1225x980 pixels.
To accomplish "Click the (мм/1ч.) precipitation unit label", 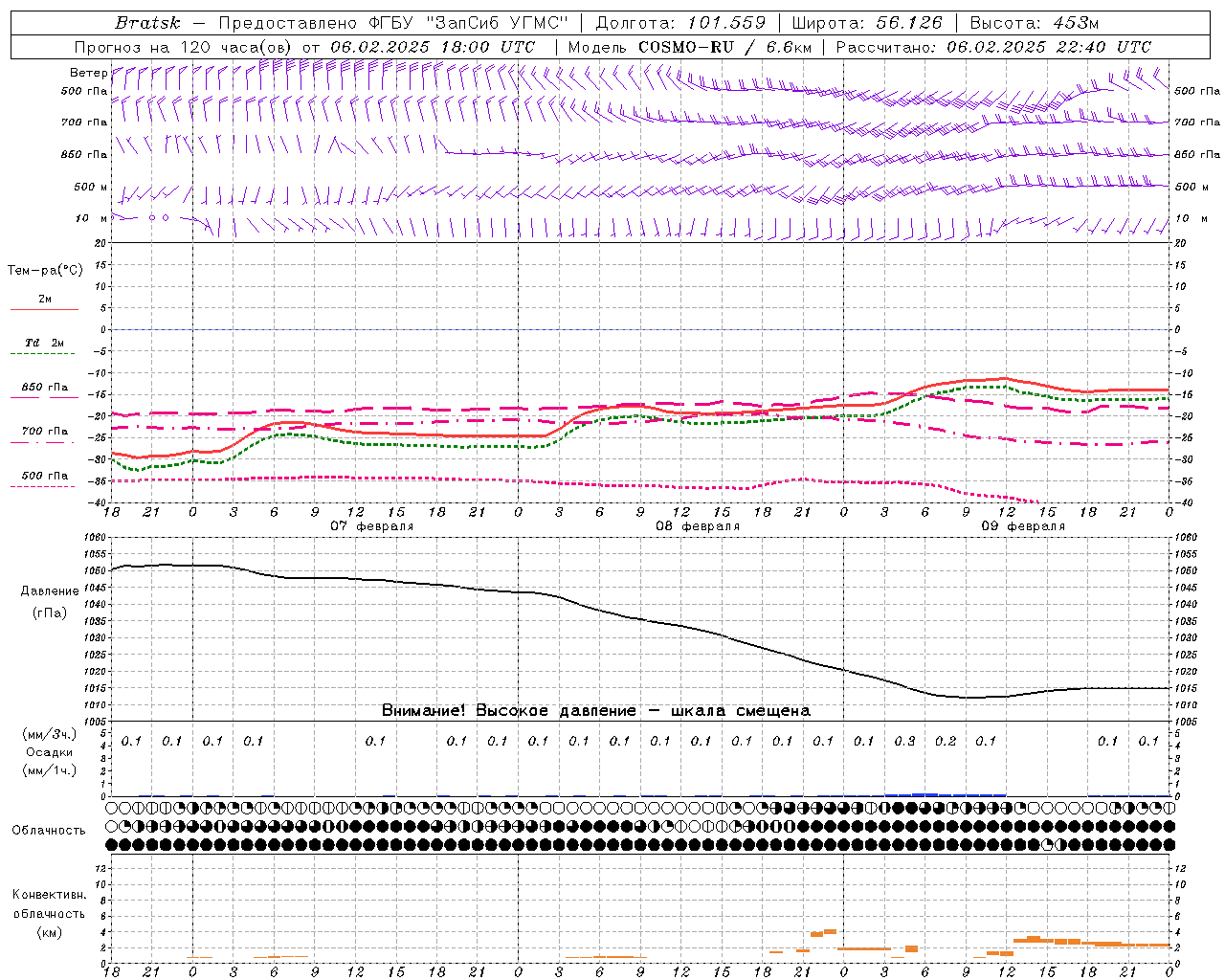I will click(x=50, y=770).
